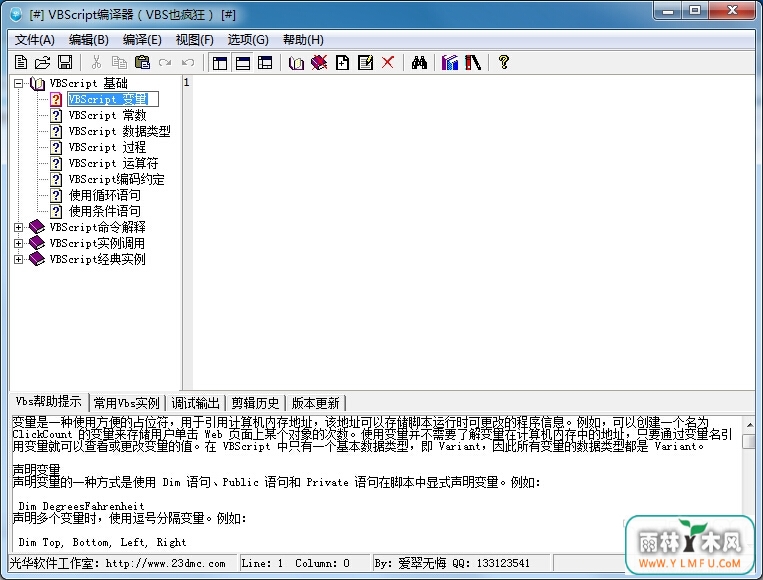The width and height of the screenshot is (763, 580).
Task: Click the question icon beside VBScript 常数
Action: (x=56, y=115)
